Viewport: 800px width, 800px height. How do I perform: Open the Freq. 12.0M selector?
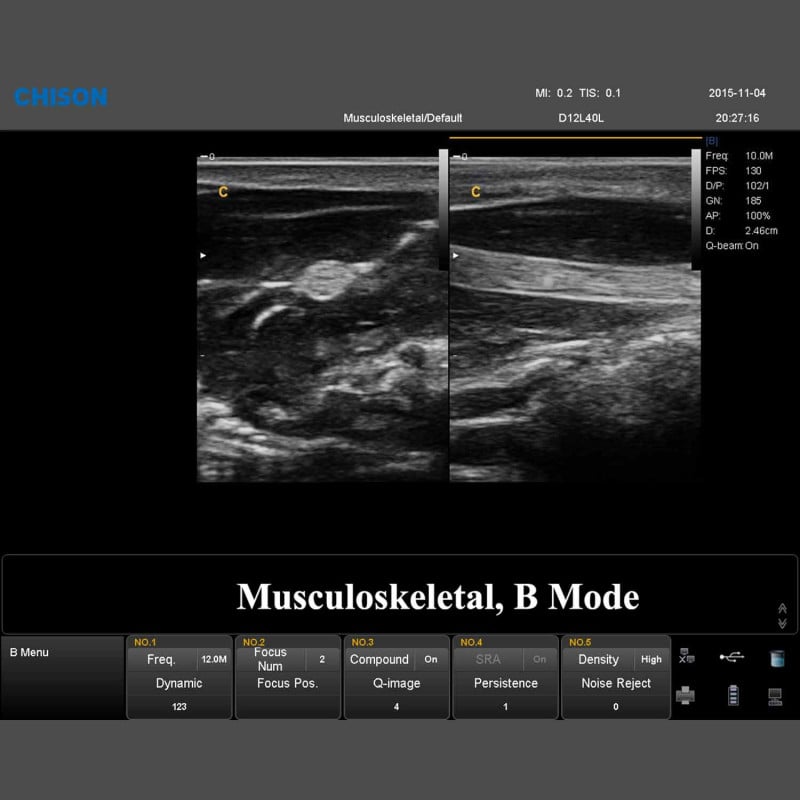coord(178,660)
